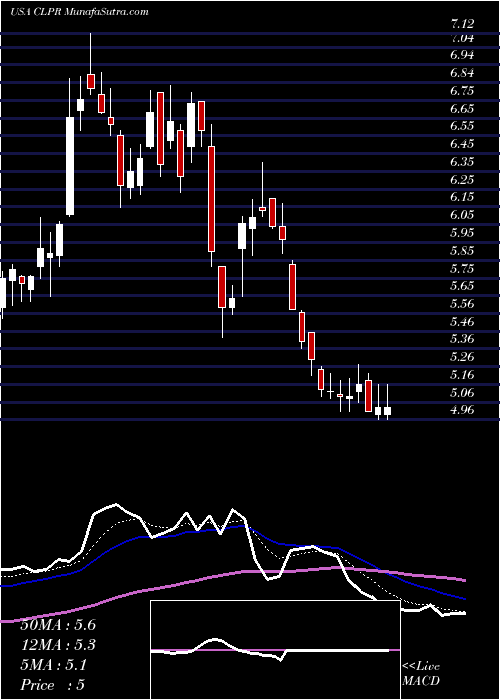Select the 7.04 price axis label
Screen dimensions: 500x700
point(462,38)
